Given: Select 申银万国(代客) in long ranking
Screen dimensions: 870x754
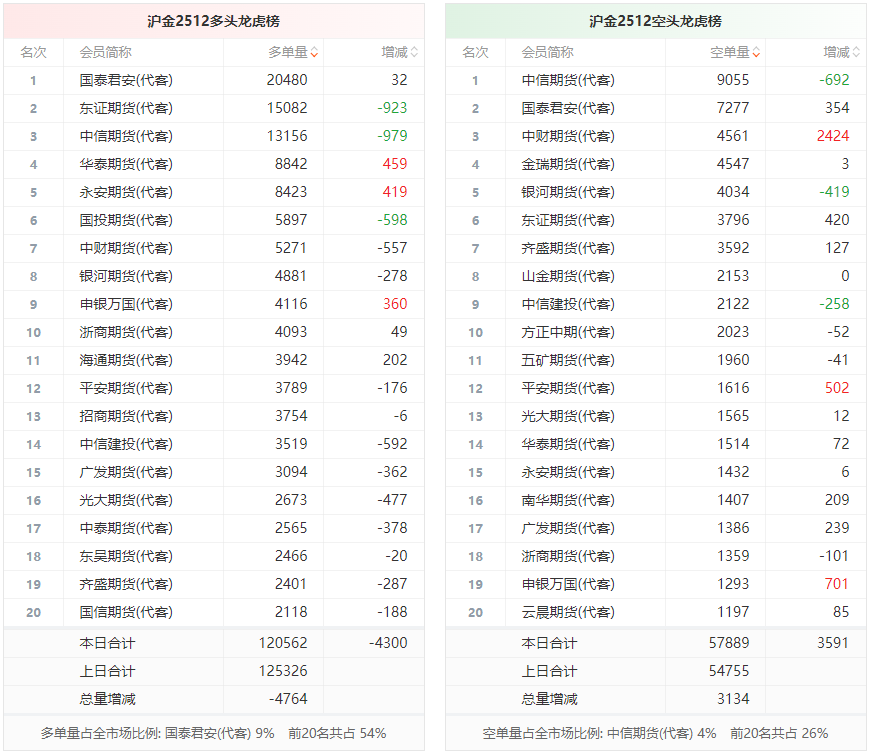Looking at the screenshot, I should (126, 304).
